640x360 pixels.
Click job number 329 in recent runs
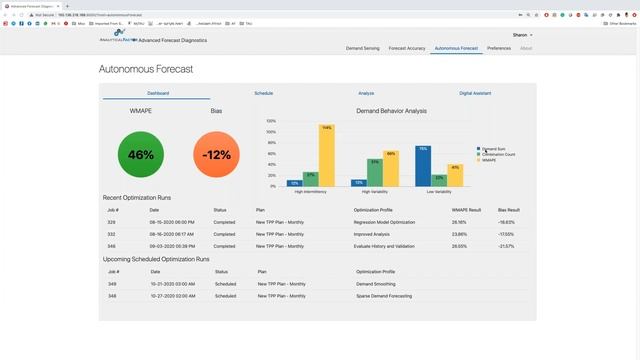[111, 222]
